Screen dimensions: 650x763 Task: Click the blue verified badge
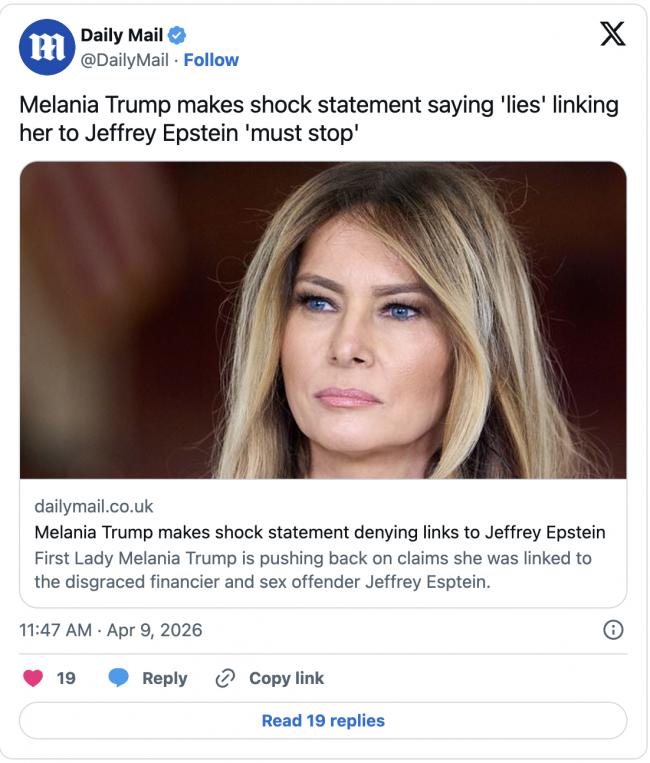[178, 37]
